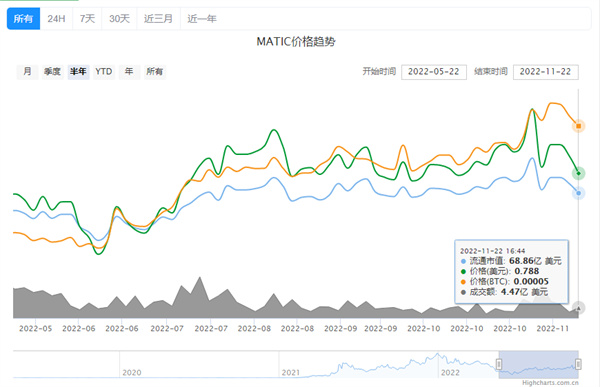Image resolution: width=600 pixels, height=387 pixels.
Task: Click the shaded navigator selection area
Action: (538, 364)
